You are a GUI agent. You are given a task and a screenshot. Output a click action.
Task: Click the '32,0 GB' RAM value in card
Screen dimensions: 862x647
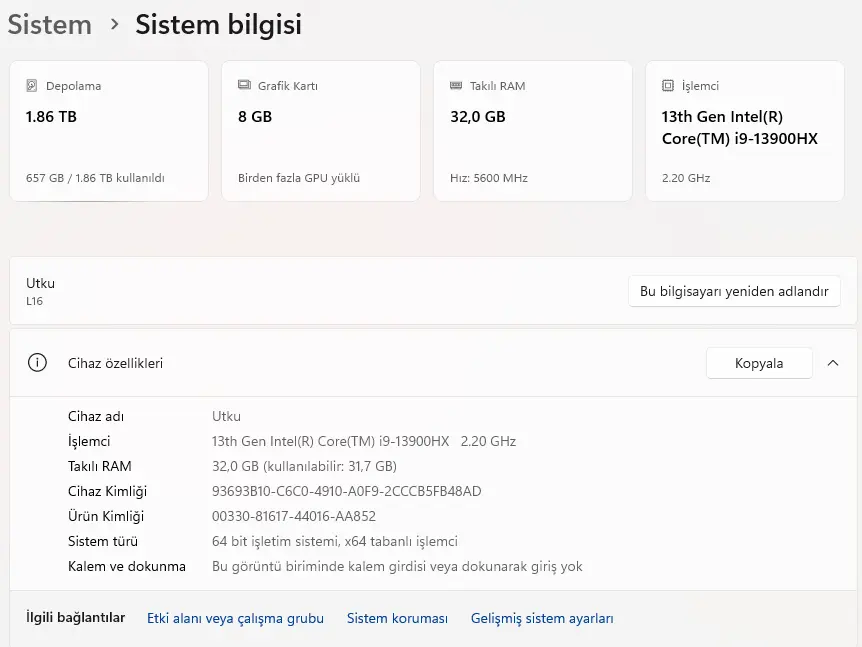coord(477,117)
